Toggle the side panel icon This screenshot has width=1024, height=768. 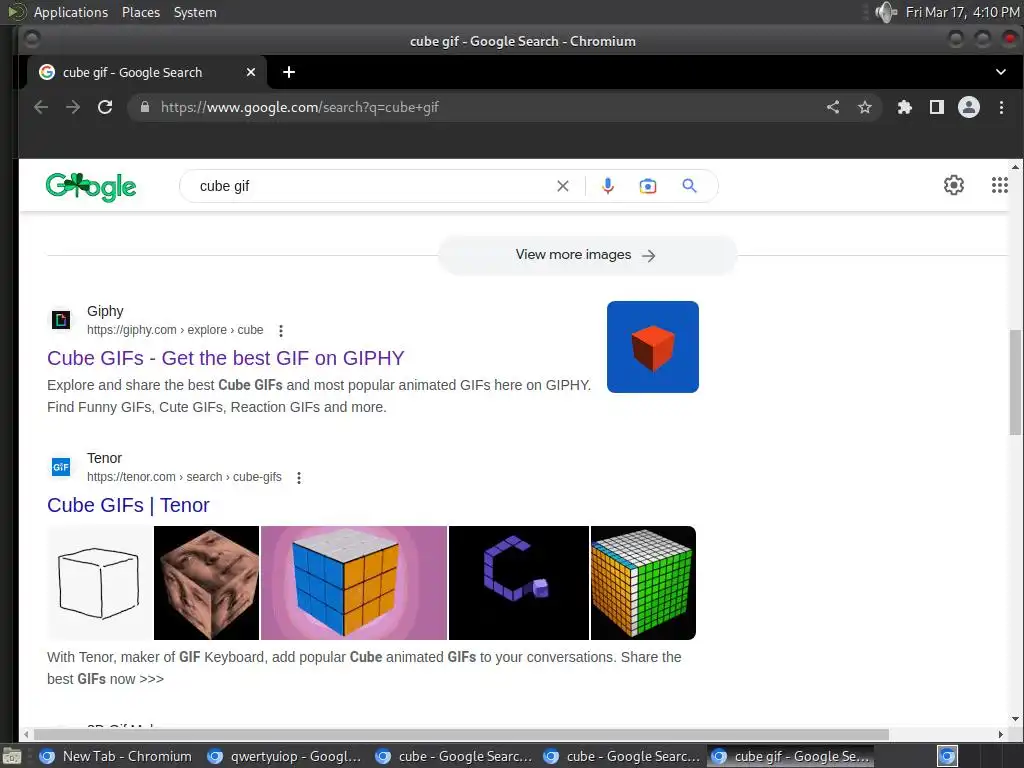pos(936,107)
